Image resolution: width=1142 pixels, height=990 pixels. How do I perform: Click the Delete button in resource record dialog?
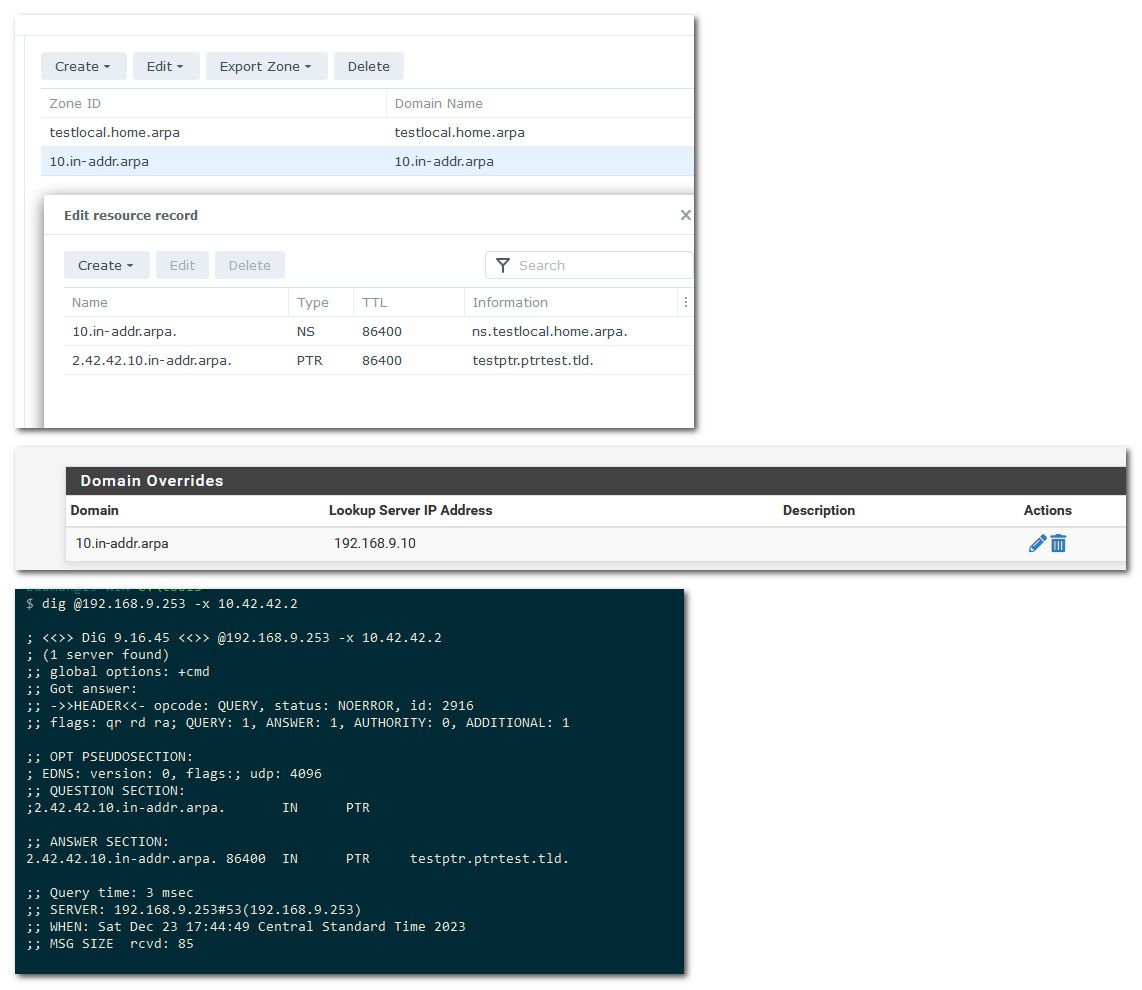coord(250,265)
